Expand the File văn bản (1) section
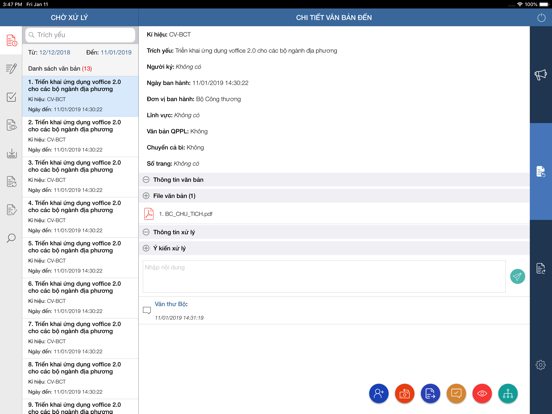 146,196
